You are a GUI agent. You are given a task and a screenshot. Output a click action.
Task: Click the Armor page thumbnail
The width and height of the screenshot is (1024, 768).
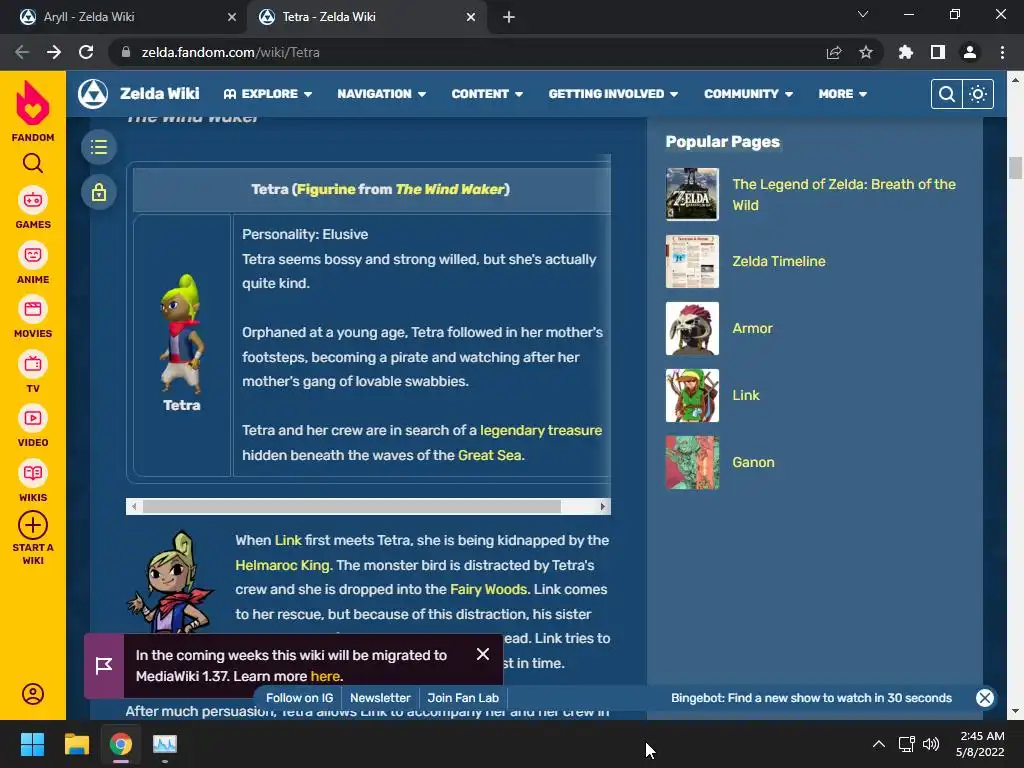coord(692,328)
